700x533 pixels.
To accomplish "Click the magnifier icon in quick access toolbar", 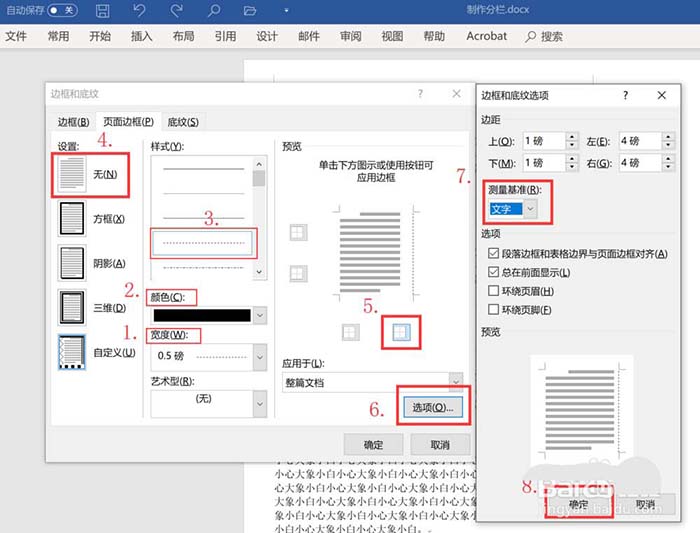I will [214, 10].
